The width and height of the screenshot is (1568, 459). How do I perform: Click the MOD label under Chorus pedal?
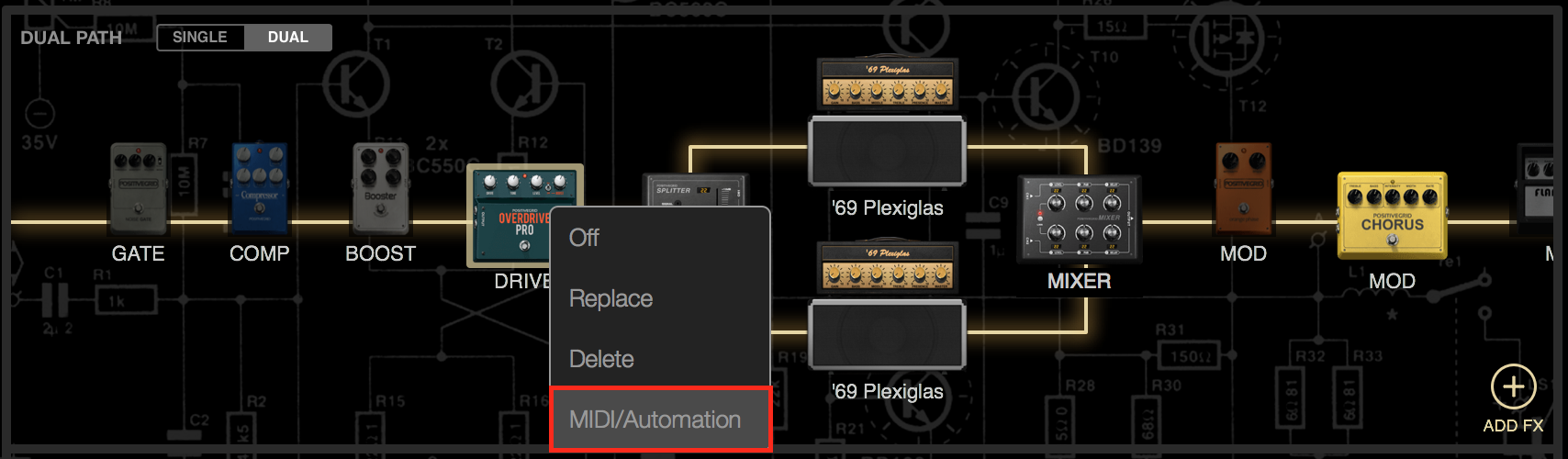click(x=1392, y=281)
